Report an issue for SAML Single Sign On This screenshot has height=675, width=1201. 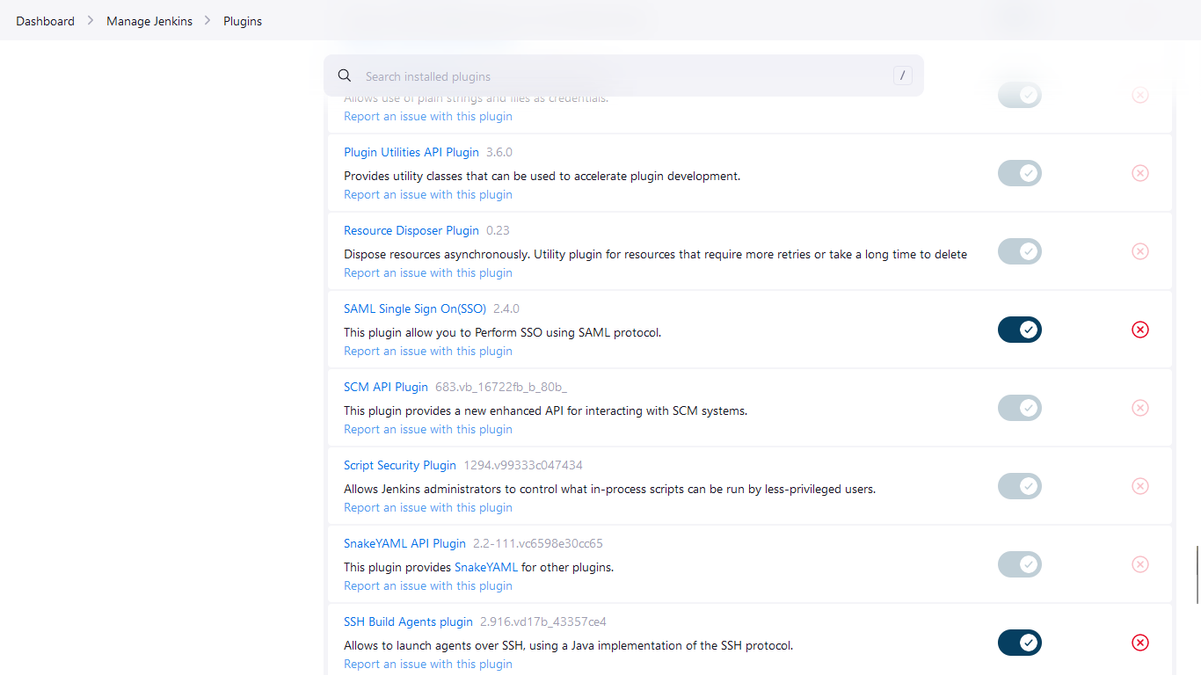point(428,351)
